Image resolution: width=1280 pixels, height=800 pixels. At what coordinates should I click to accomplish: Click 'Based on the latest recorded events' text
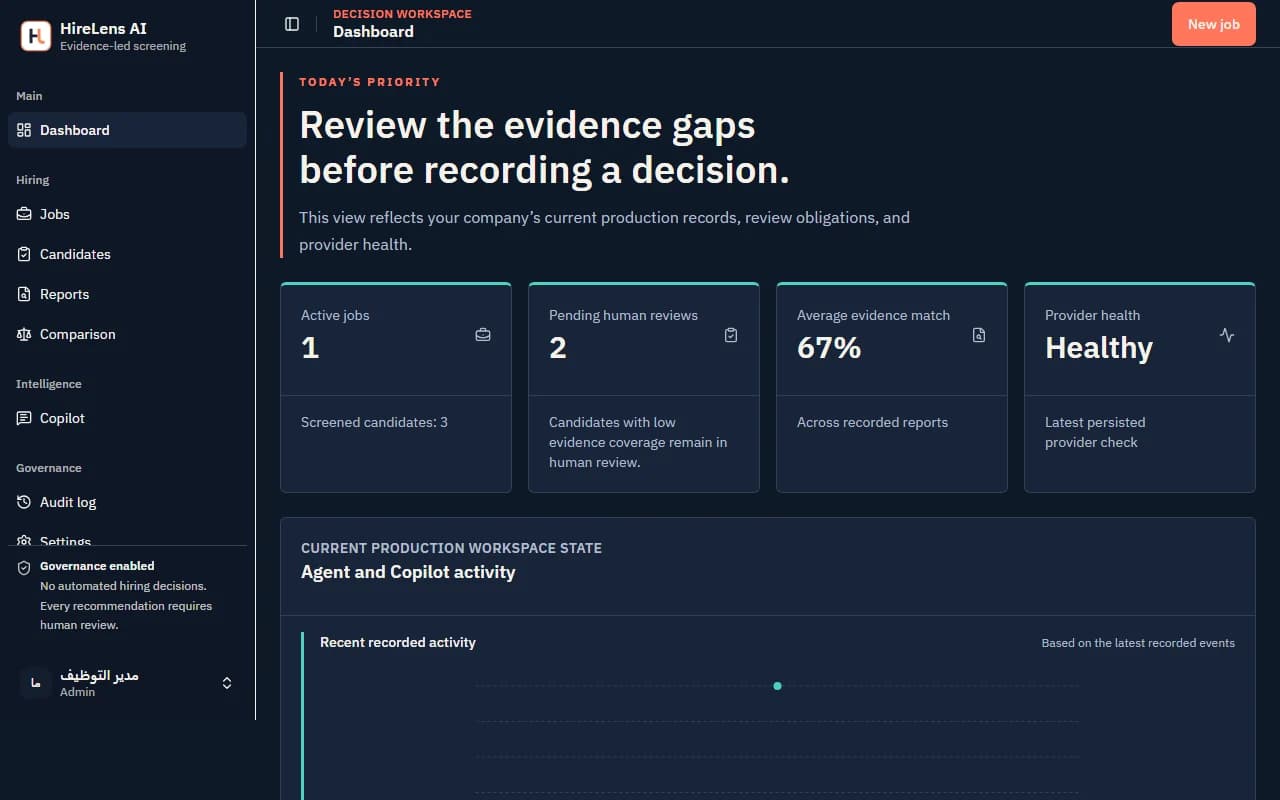pos(1138,643)
